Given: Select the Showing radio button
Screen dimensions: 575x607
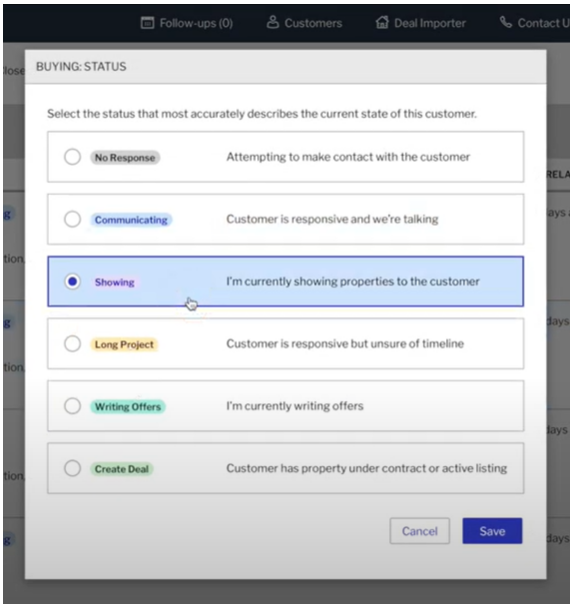Looking at the screenshot, I should click(x=72, y=281).
